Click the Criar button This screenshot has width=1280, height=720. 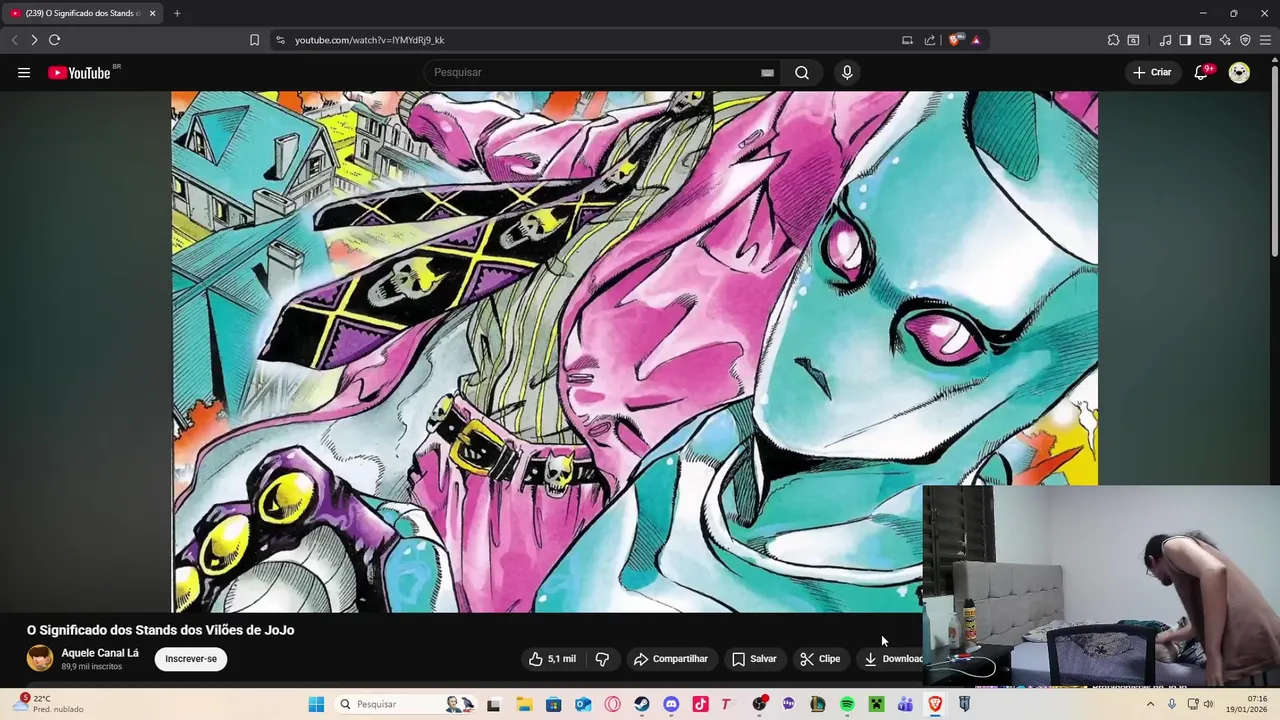pos(1152,72)
